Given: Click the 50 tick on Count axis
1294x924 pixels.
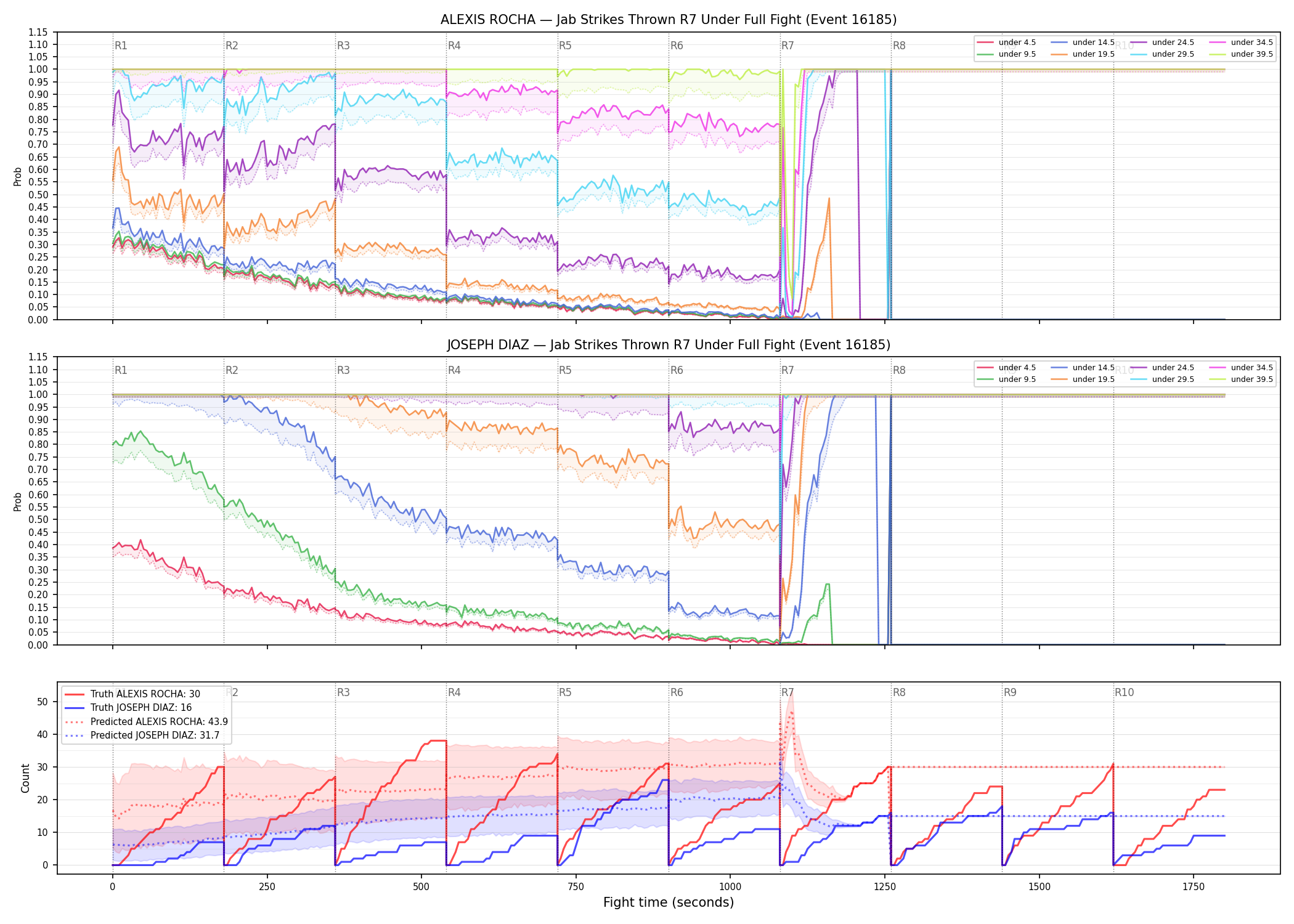Looking at the screenshot, I should 43,702.
